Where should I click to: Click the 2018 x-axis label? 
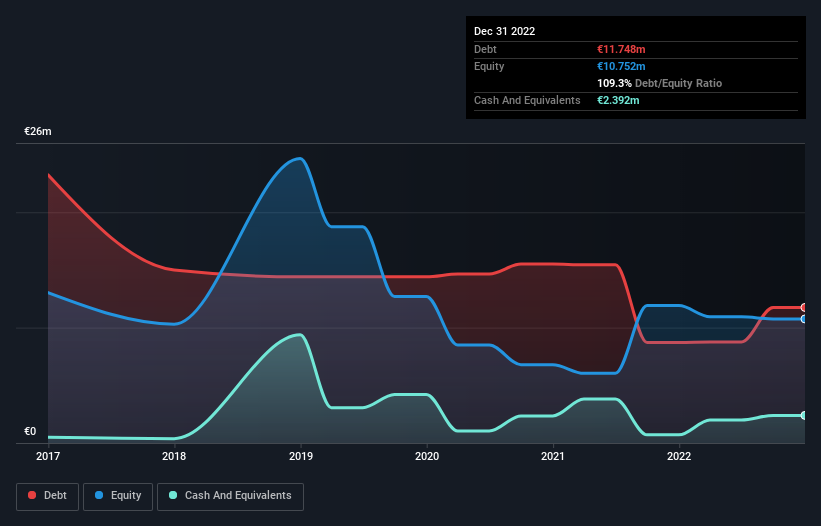[x=174, y=456]
